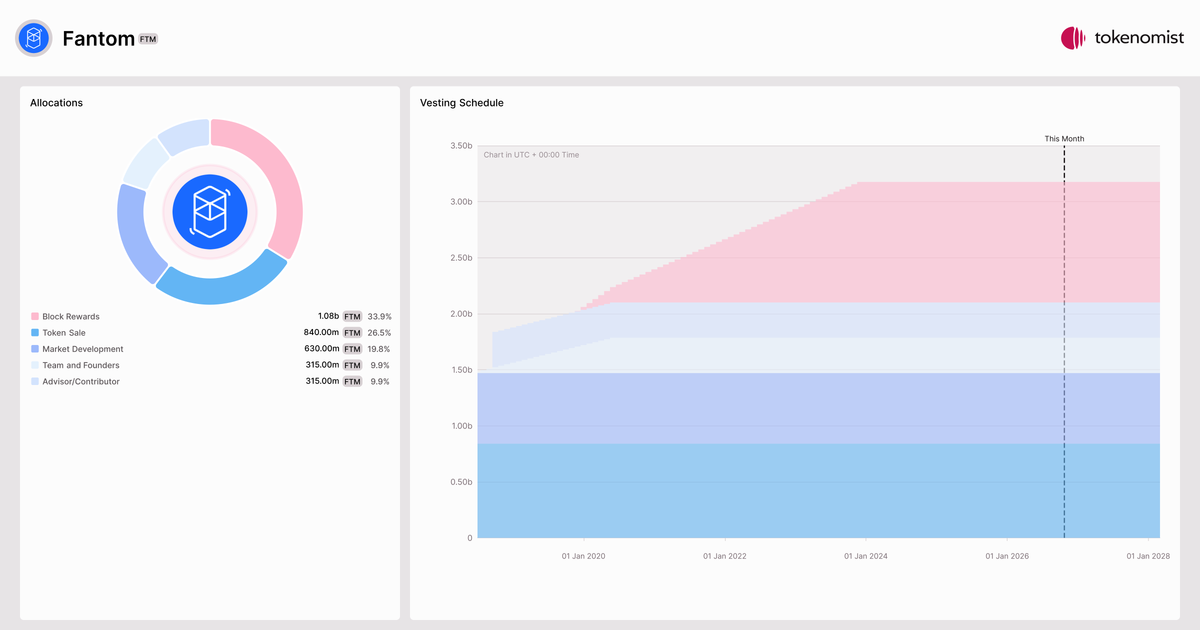Click the 26.5% percentage
This screenshot has height=630, width=1200.
tap(379, 333)
